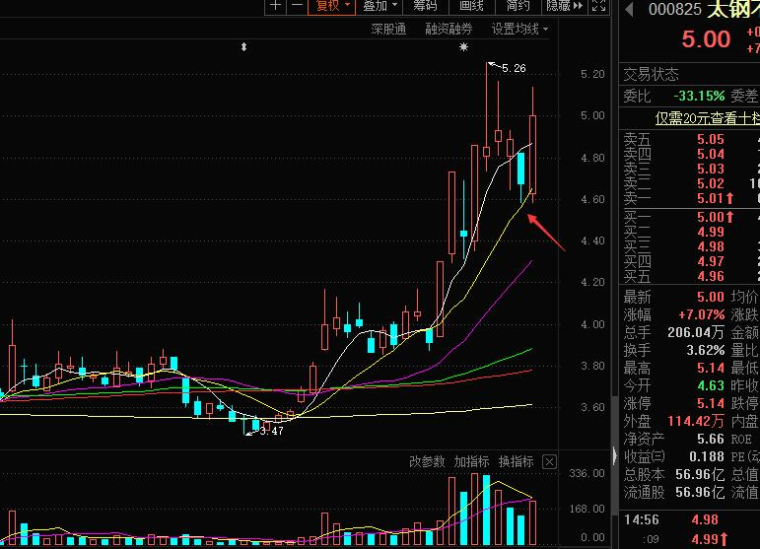Screen dimensions: 760x549
Task: Click the 融资融券 margin trading label
Action: (448, 29)
